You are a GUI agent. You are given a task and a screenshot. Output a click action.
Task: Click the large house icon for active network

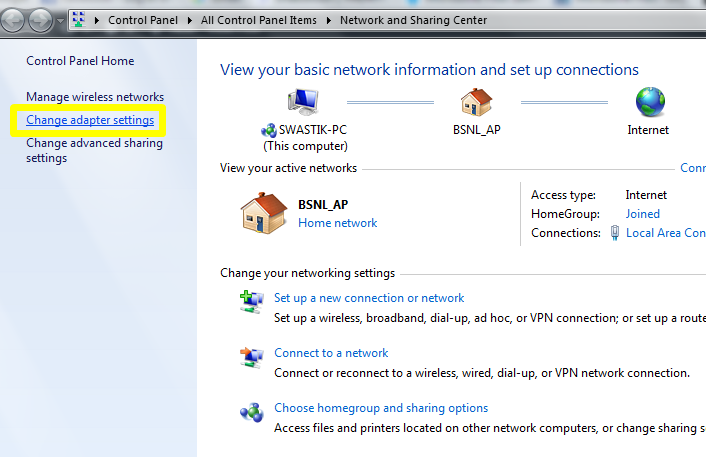point(264,213)
